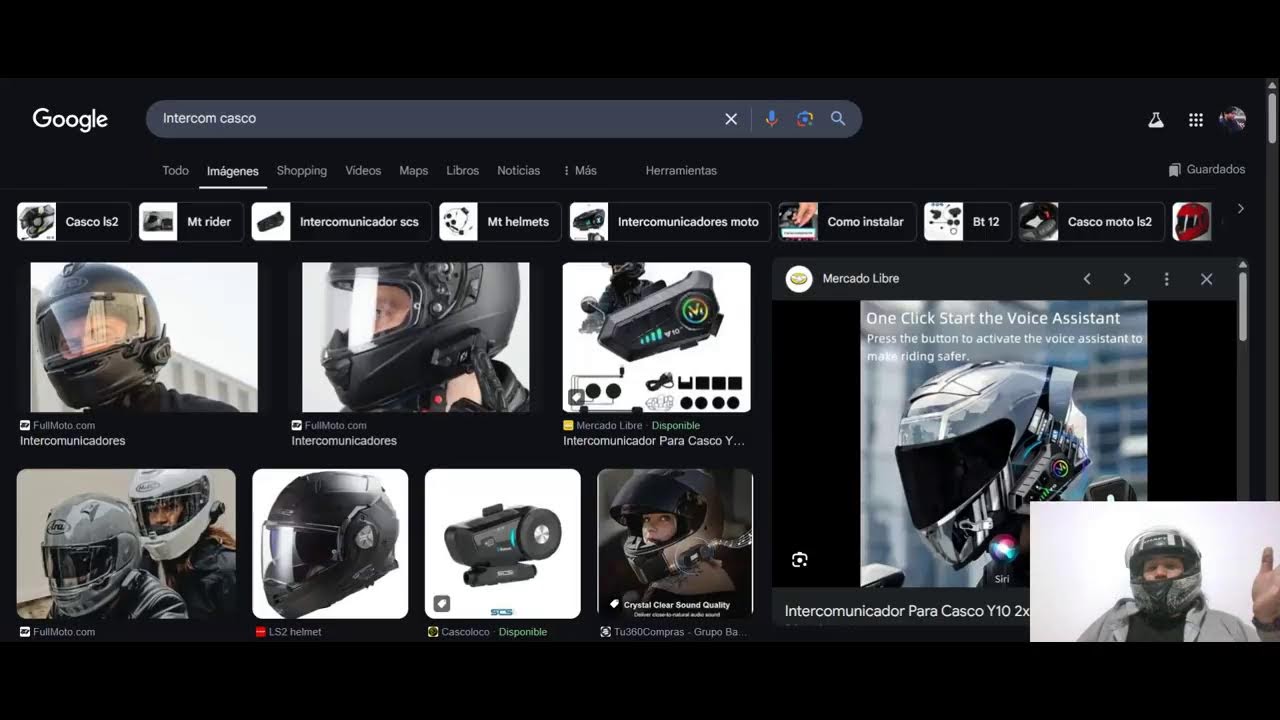Open the Google logo homepage link
The width and height of the screenshot is (1280, 720).
click(x=70, y=119)
